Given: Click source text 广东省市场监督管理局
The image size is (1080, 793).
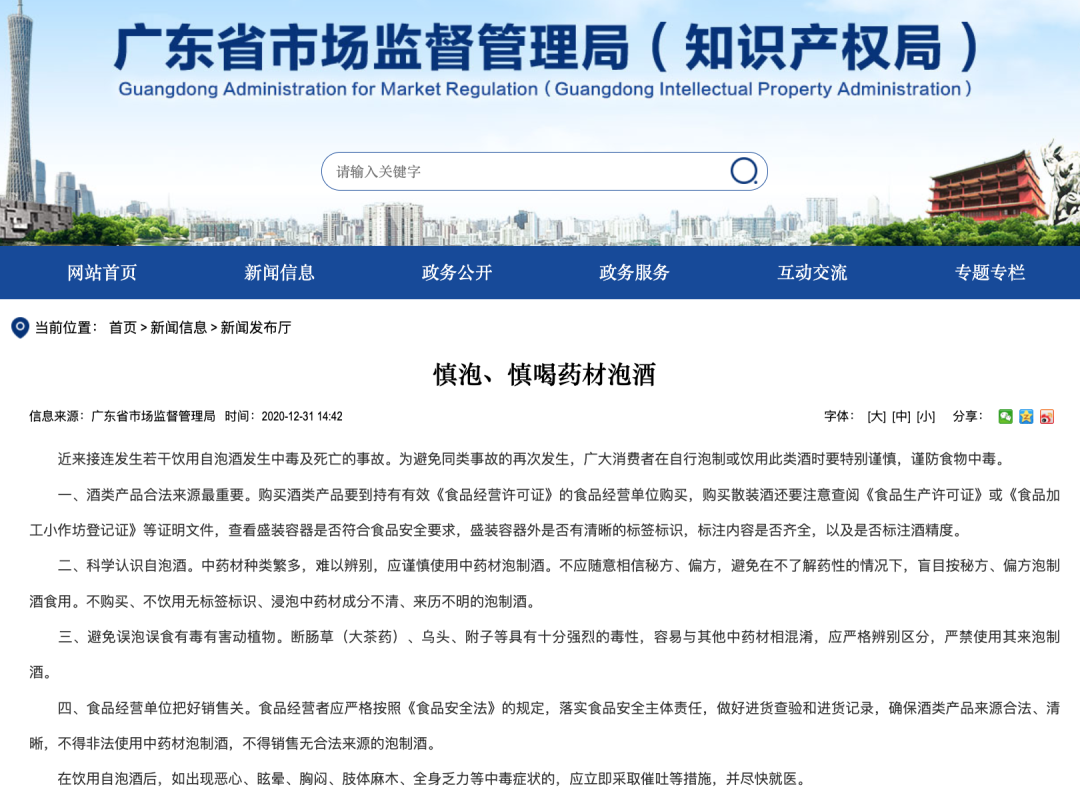Looking at the screenshot, I should (x=153, y=416).
